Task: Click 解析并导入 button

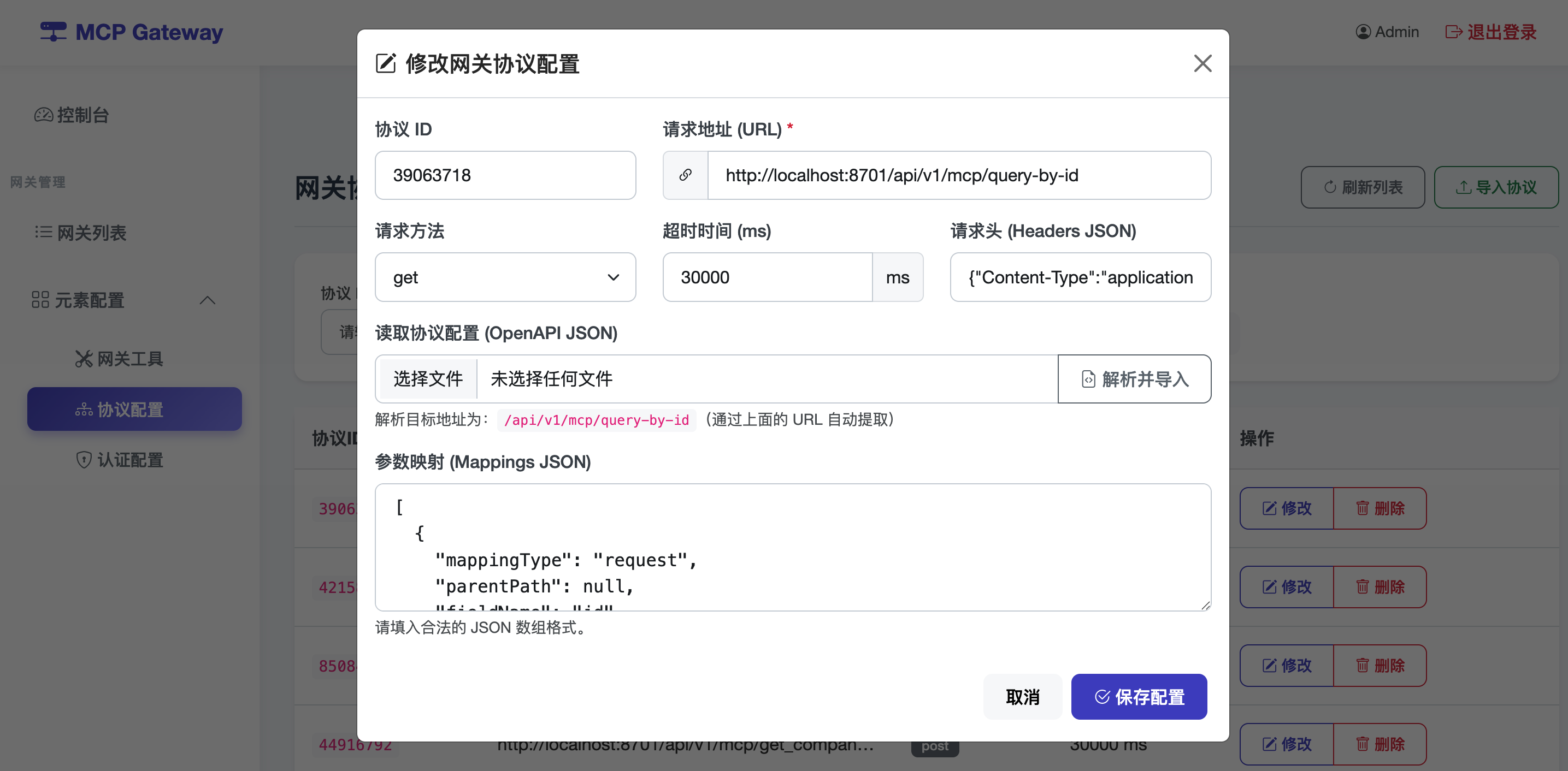Action: click(x=1135, y=379)
